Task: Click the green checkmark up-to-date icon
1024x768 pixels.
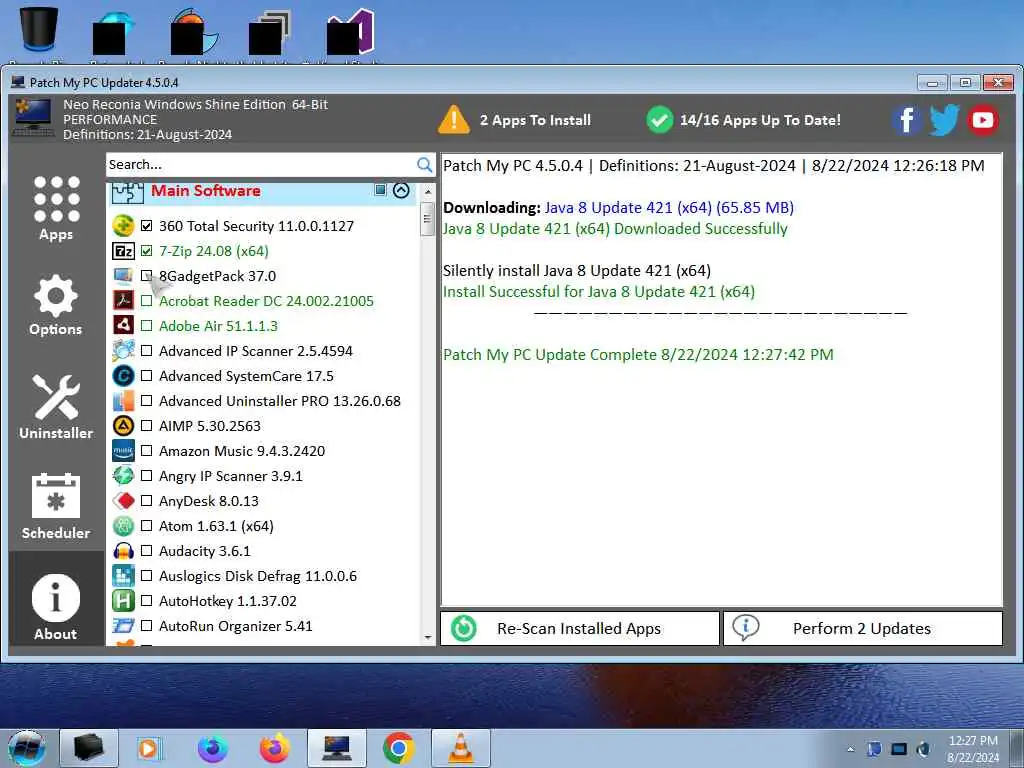Action: (x=660, y=120)
